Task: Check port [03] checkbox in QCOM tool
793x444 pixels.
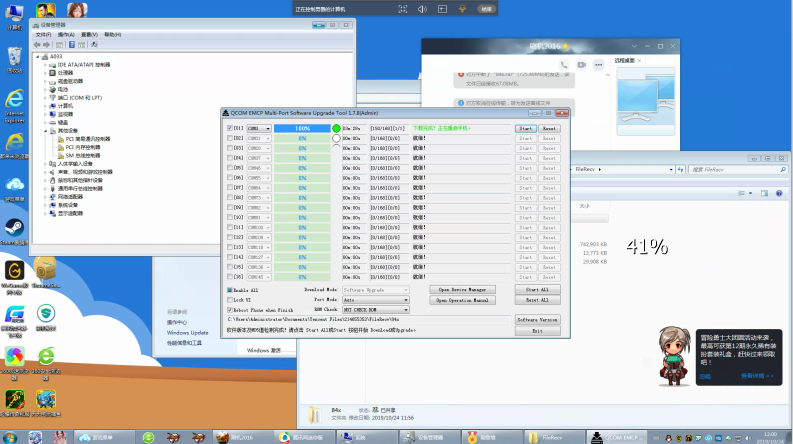Action: (x=230, y=148)
